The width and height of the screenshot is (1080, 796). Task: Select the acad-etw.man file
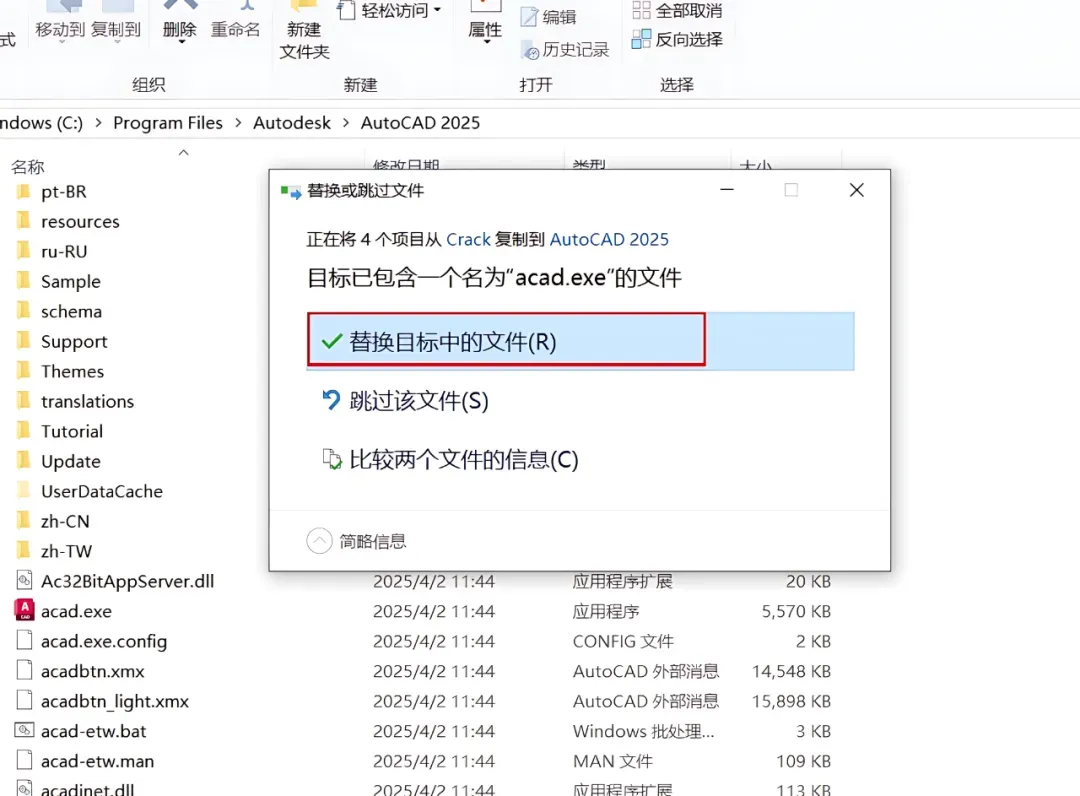(97, 761)
